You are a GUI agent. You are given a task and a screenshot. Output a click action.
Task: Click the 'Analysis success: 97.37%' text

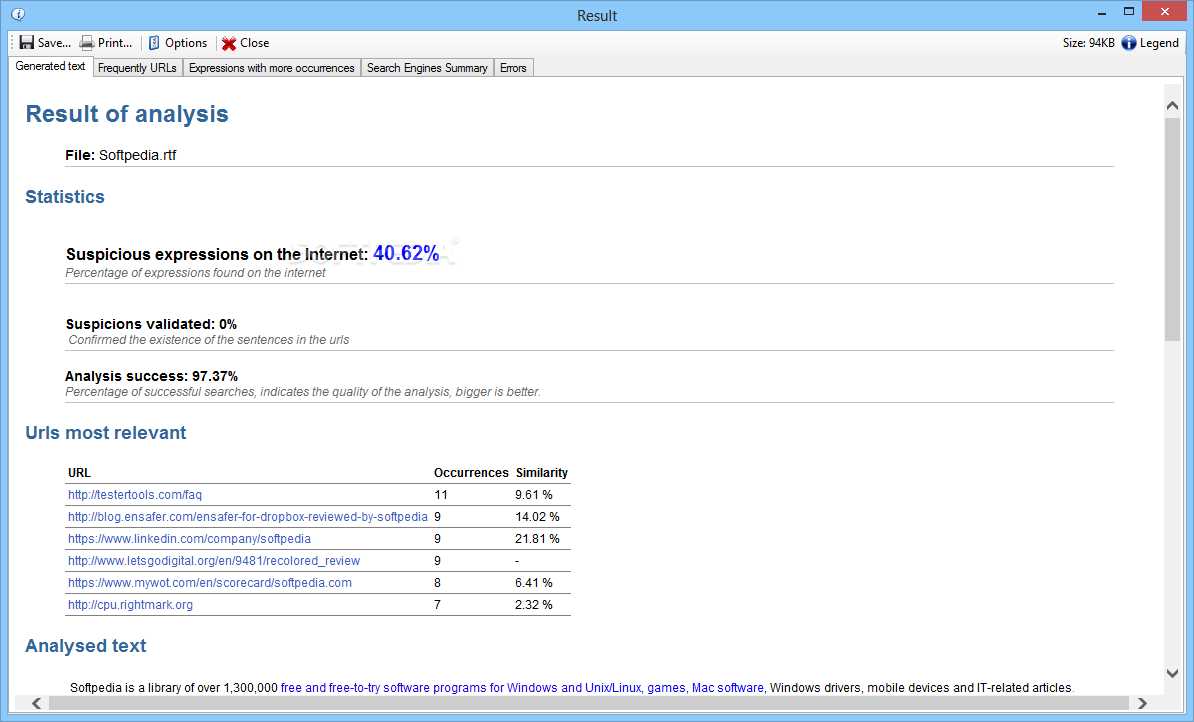coord(151,376)
